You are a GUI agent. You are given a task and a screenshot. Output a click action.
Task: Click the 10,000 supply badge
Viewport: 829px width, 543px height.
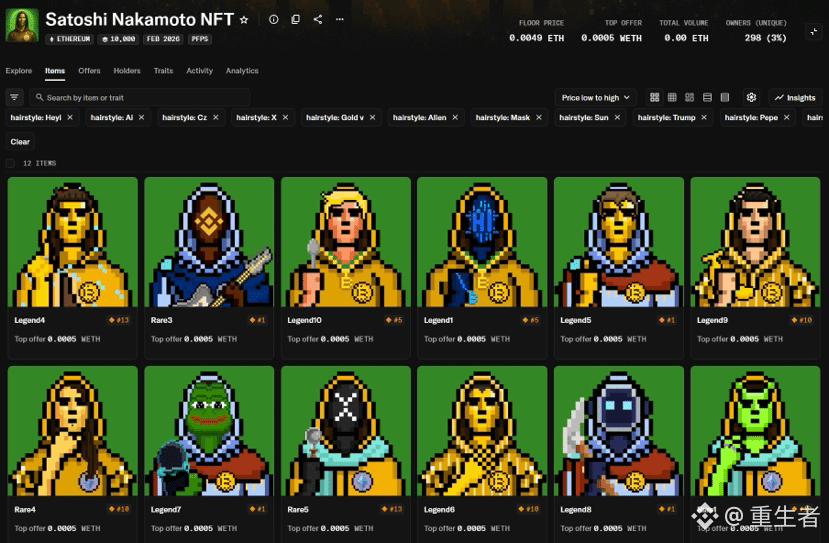pyautogui.click(x=118, y=39)
